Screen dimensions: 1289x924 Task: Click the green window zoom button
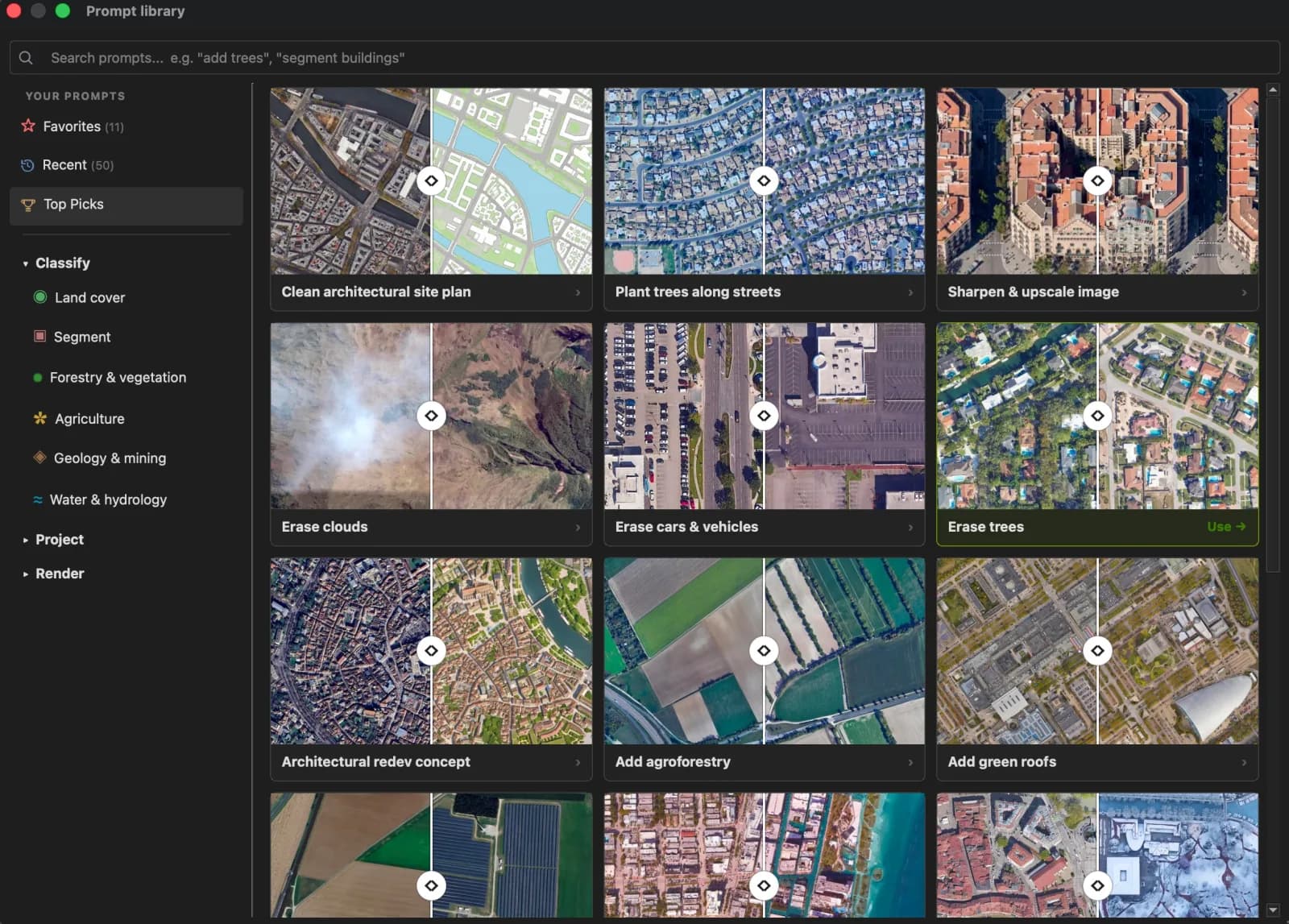point(63,10)
